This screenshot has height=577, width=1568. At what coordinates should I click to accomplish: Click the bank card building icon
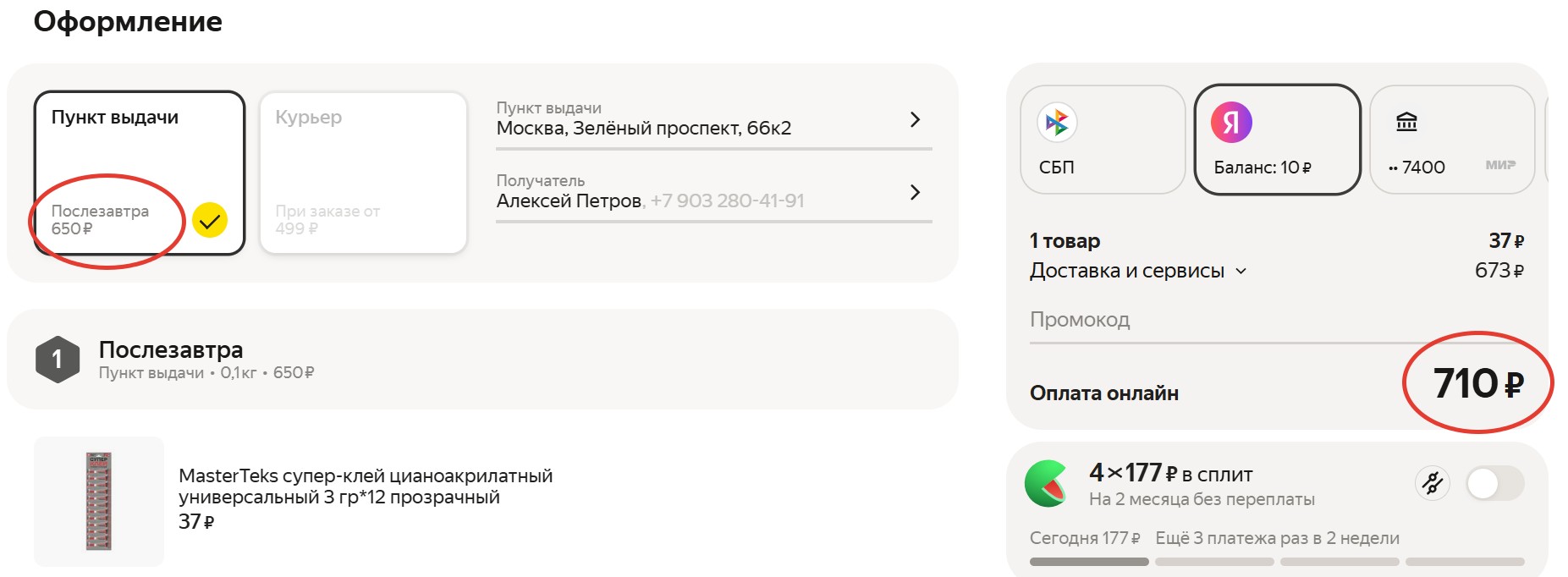click(x=1406, y=122)
